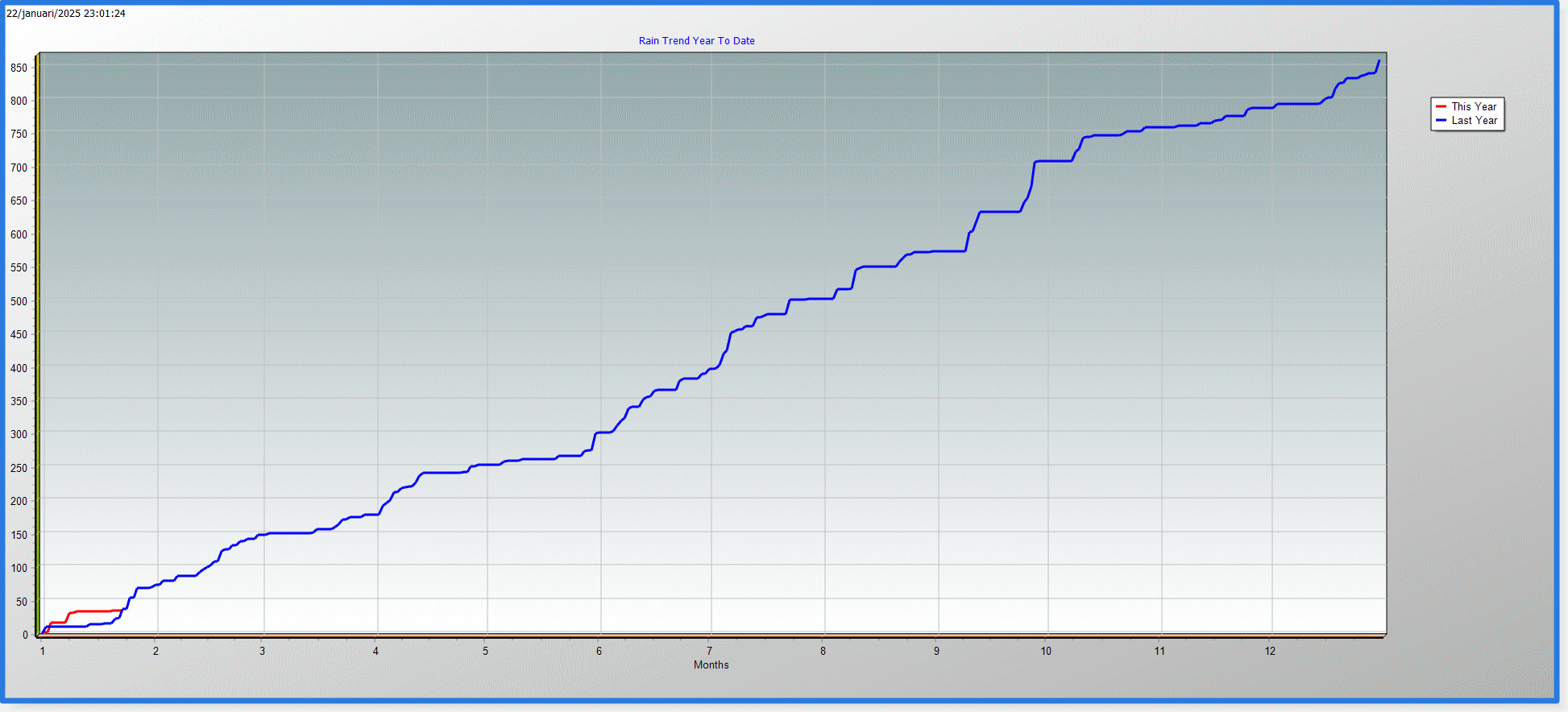
Task: Click the y-axis value 250
Action: pos(19,468)
